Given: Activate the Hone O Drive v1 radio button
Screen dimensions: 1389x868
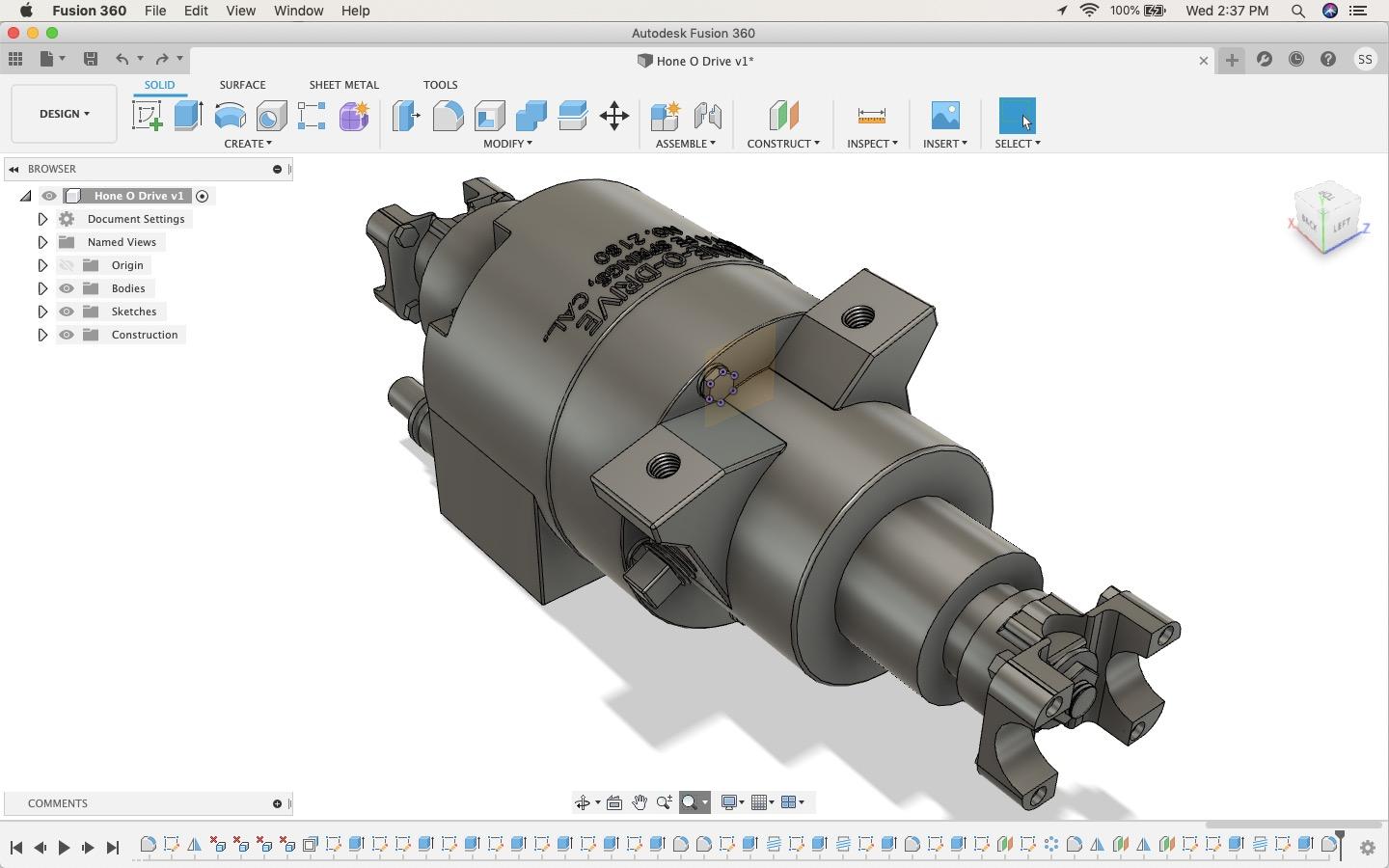Looking at the screenshot, I should [203, 196].
